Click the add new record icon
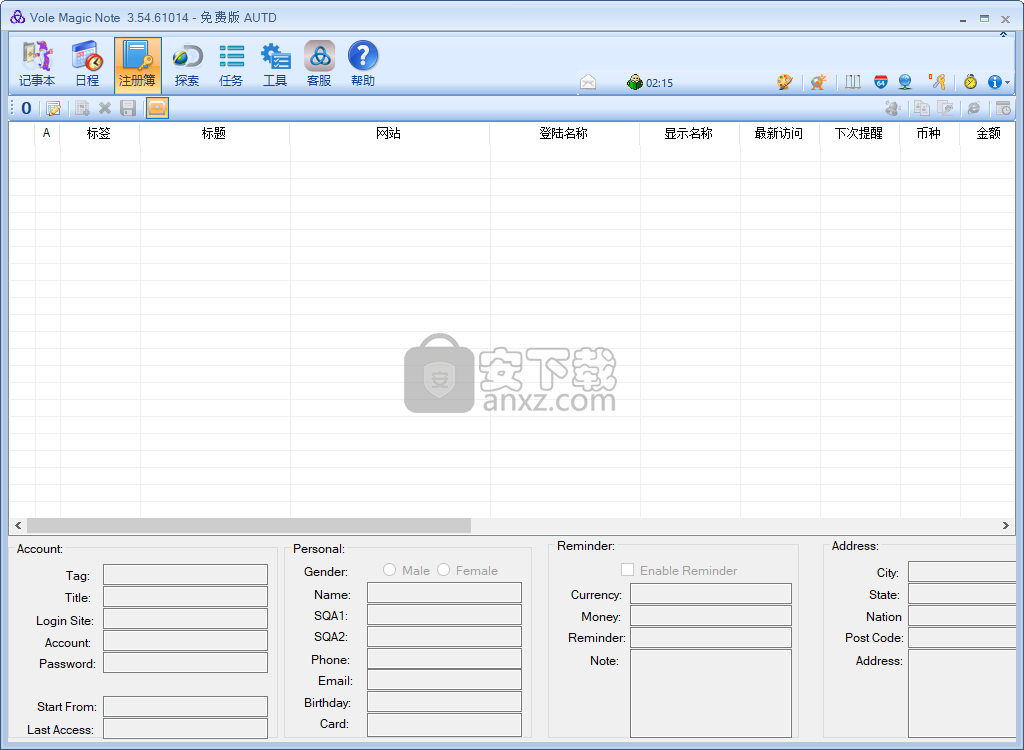1024x750 pixels. click(x=82, y=108)
